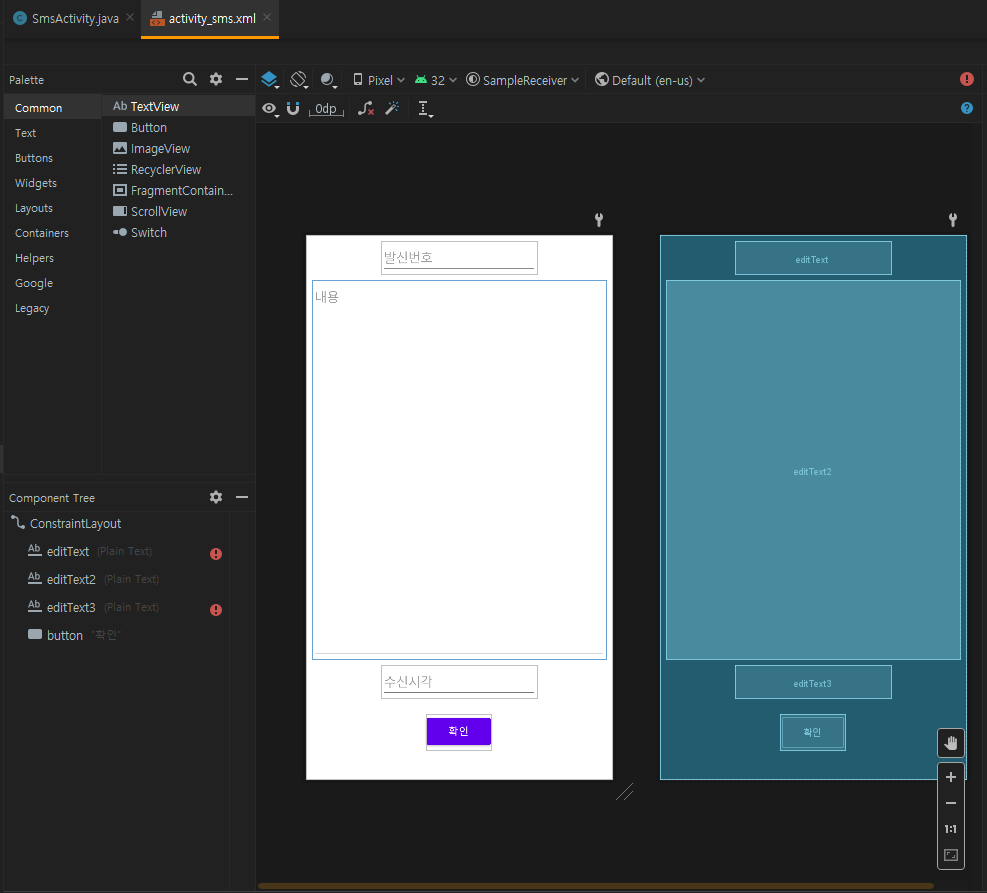Click the Orientation rotate icon
The height and width of the screenshot is (893, 987).
point(298,80)
